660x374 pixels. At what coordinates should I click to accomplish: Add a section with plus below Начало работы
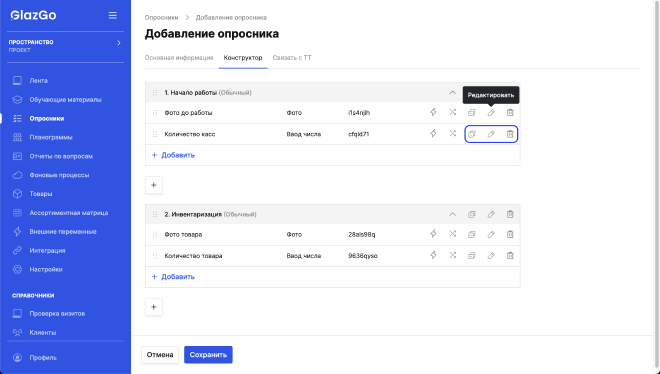154,185
